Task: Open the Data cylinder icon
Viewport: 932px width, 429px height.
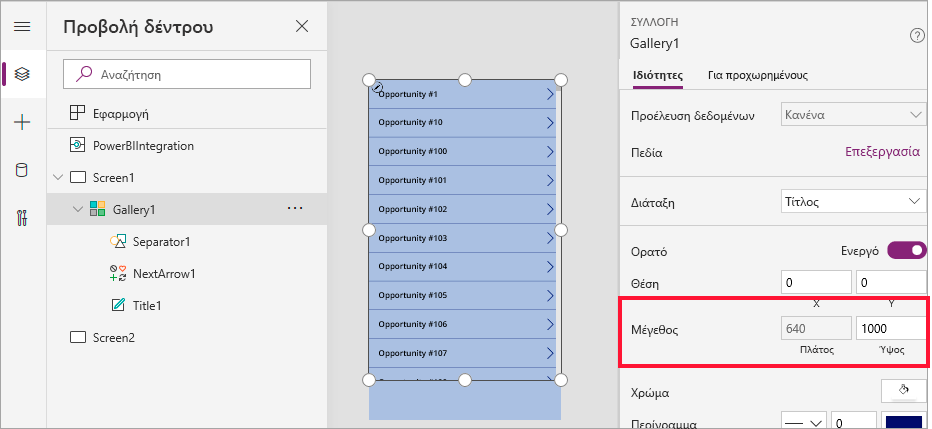Action: click(21, 171)
